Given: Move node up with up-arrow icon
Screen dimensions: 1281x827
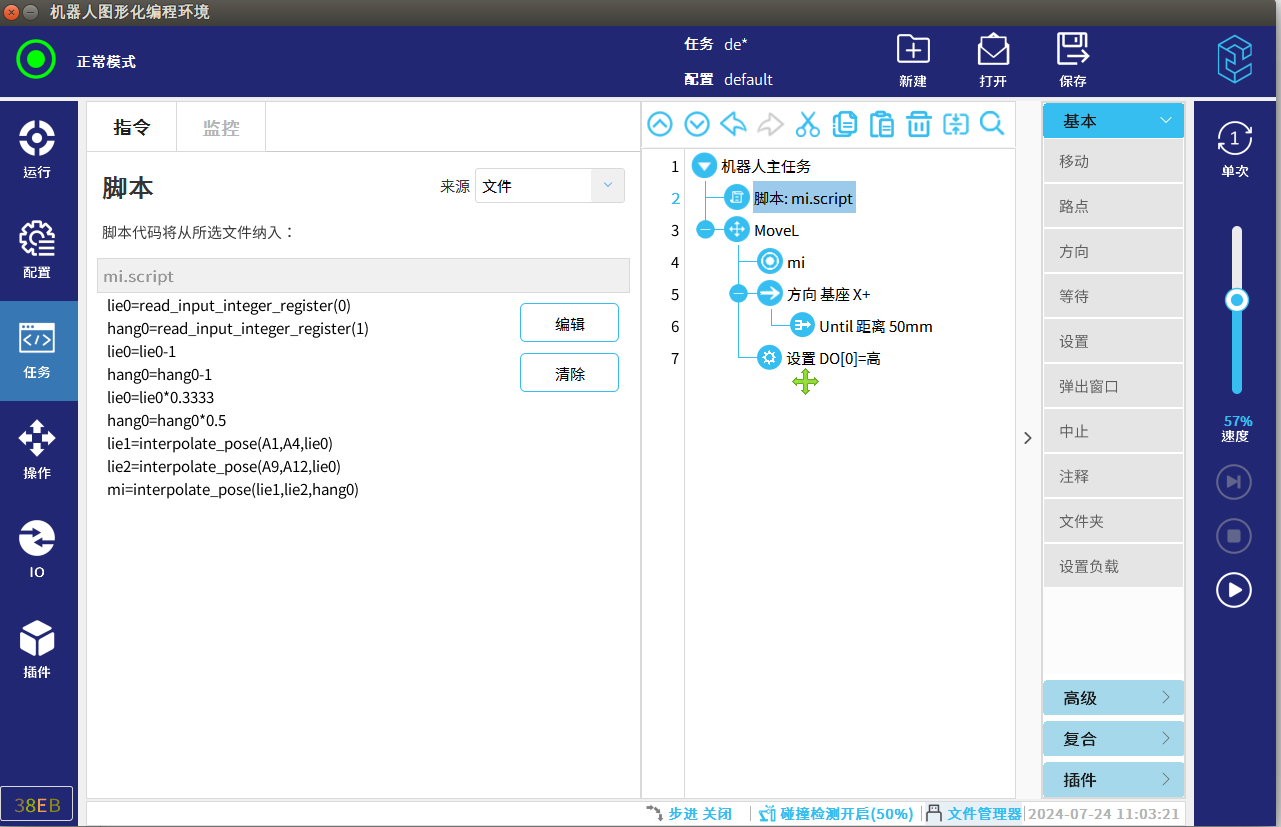Looking at the screenshot, I should (x=660, y=124).
